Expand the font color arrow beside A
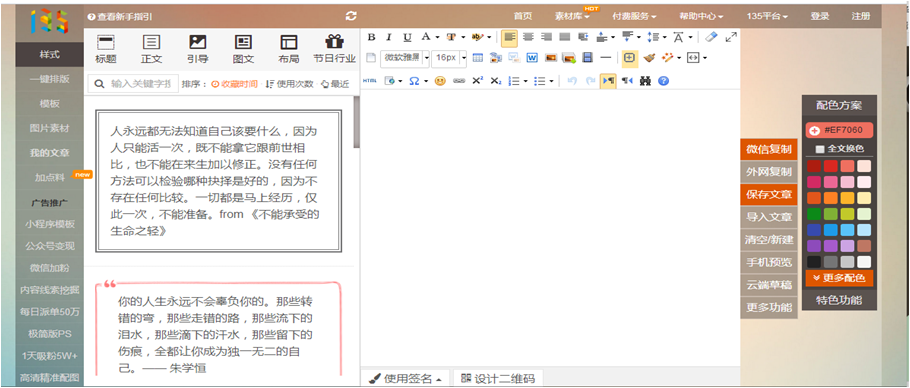Image resolution: width=910 pixels, height=388 pixels. tap(438, 37)
